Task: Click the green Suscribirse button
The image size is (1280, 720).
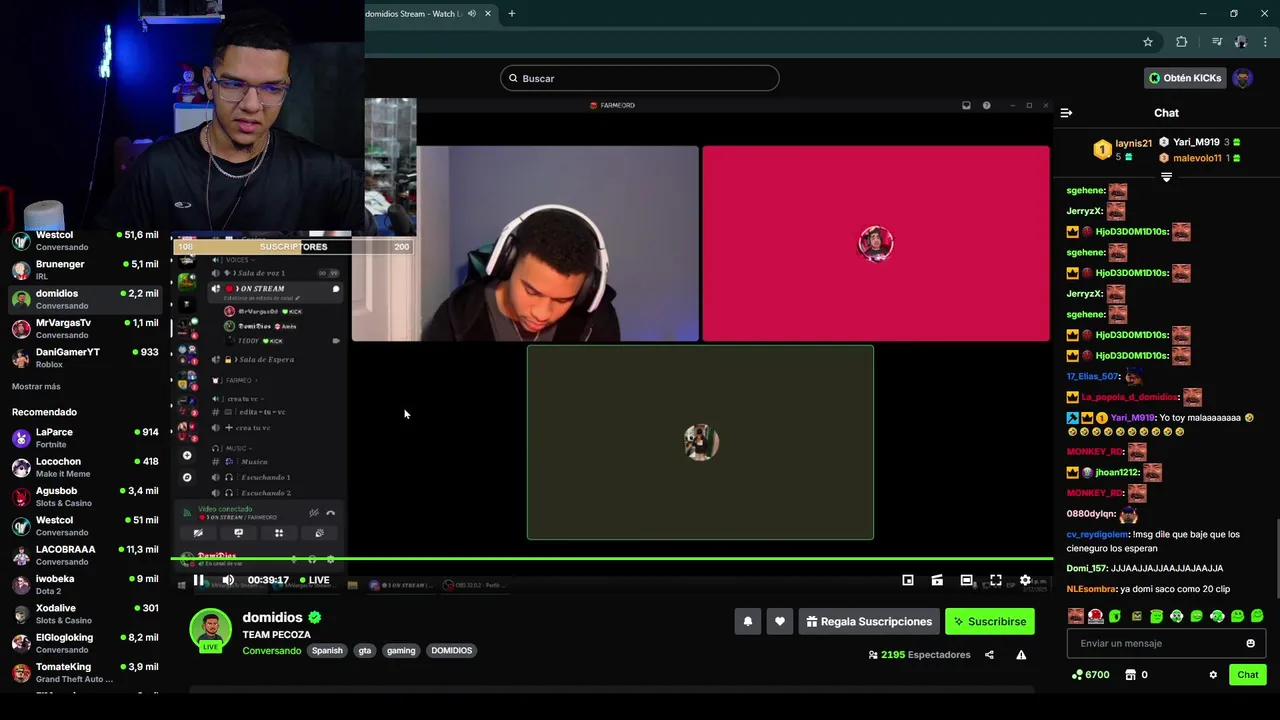Action: tap(990, 621)
